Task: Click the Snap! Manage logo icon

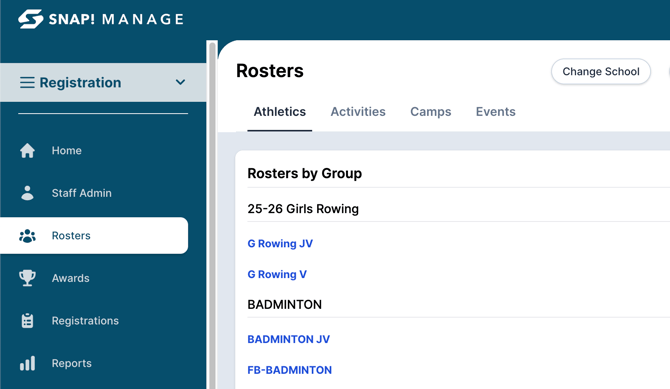Action: click(x=30, y=19)
